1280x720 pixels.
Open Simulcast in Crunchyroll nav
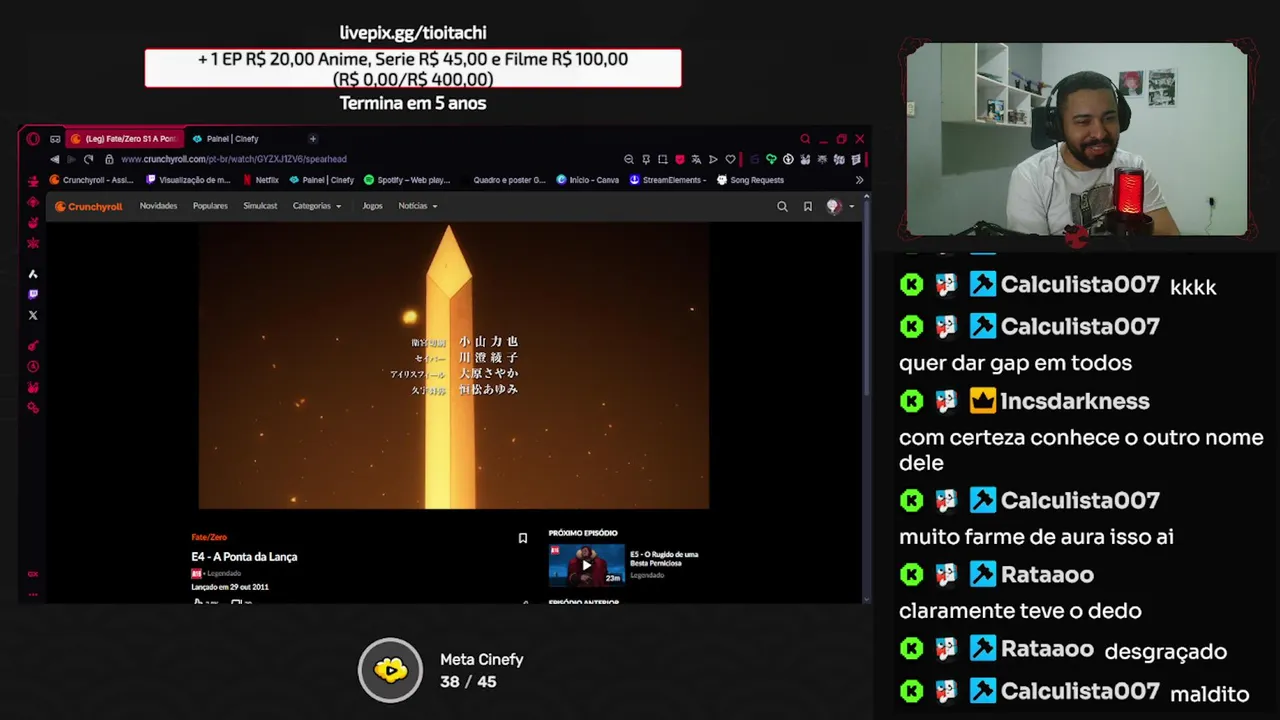tap(260, 206)
